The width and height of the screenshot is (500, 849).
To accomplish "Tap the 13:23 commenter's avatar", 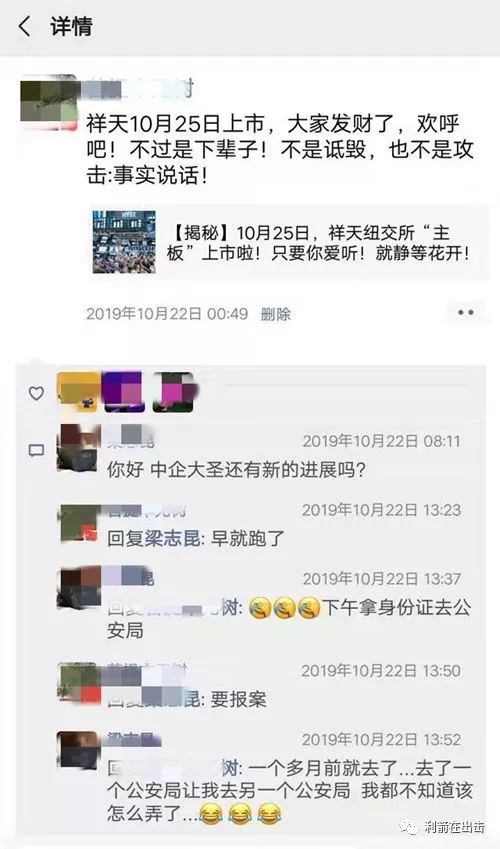I will pos(79,524).
